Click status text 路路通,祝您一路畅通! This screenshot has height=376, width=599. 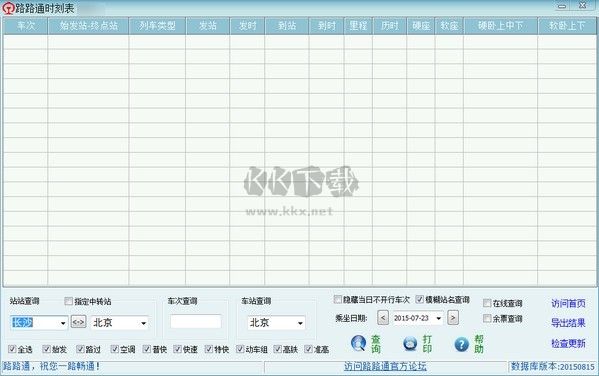pyautogui.click(x=52, y=366)
